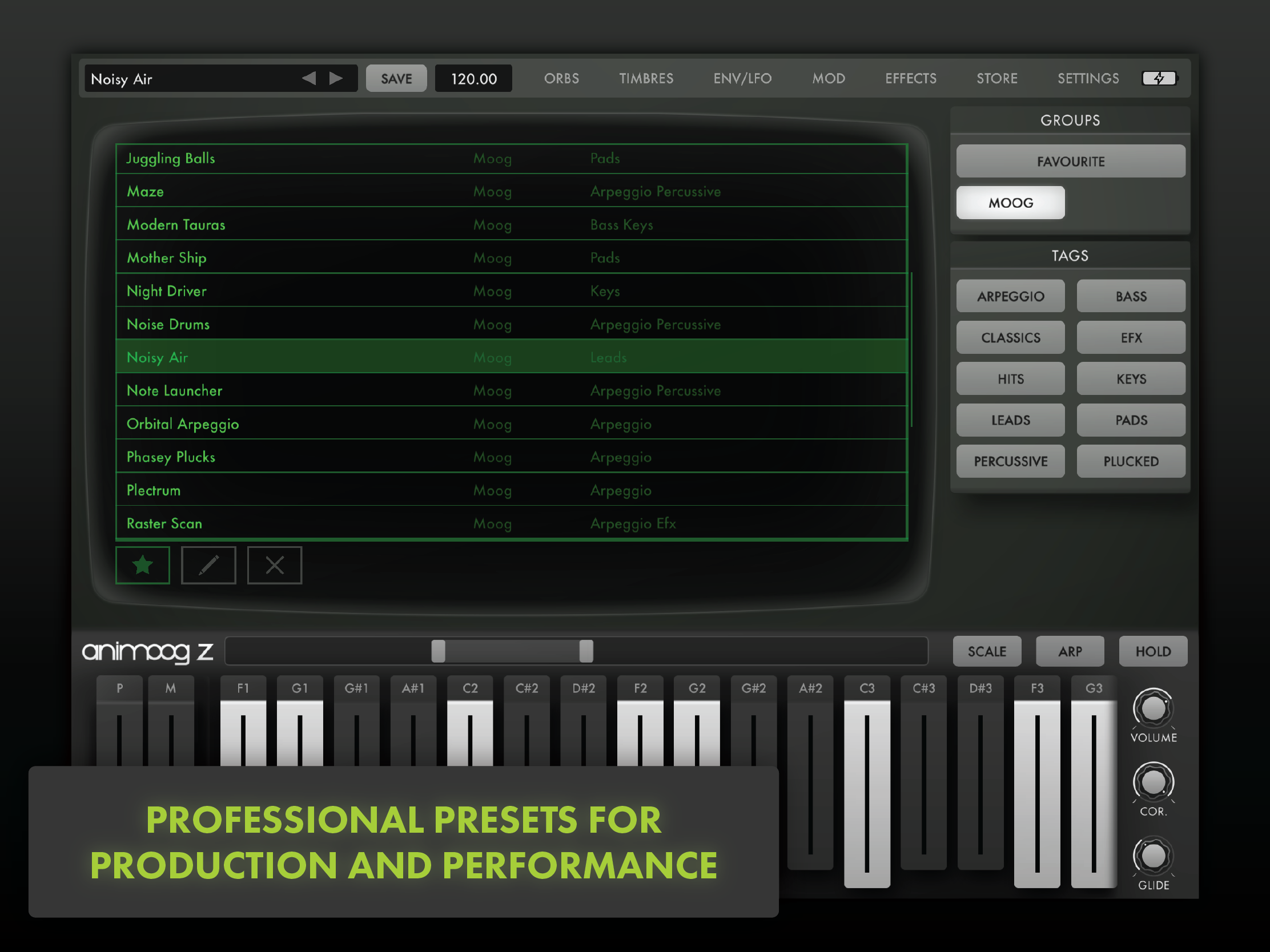
Task: Click the keyboard range slider left handle
Action: coord(438,651)
